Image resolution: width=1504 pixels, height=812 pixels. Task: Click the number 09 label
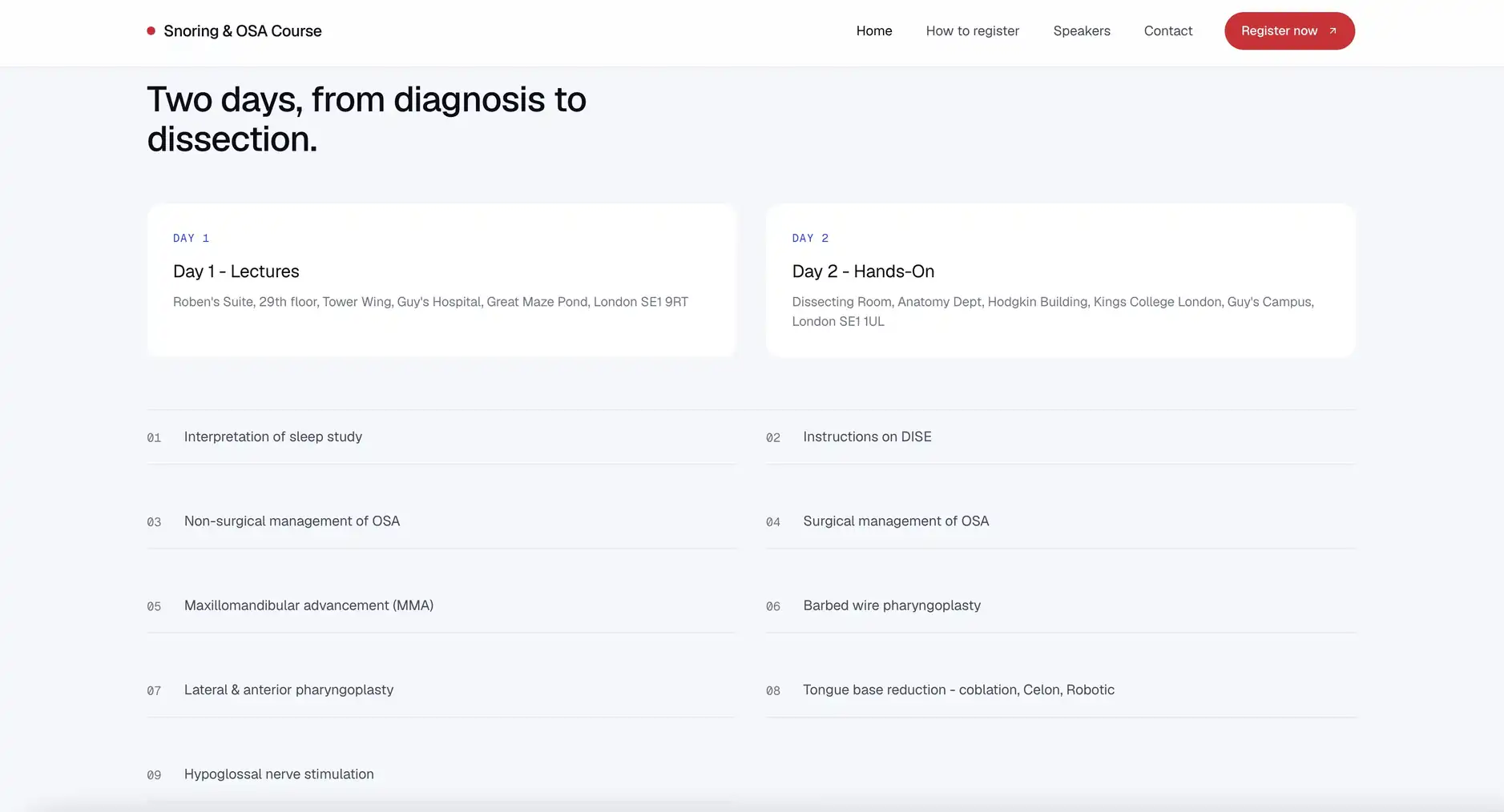tap(154, 775)
